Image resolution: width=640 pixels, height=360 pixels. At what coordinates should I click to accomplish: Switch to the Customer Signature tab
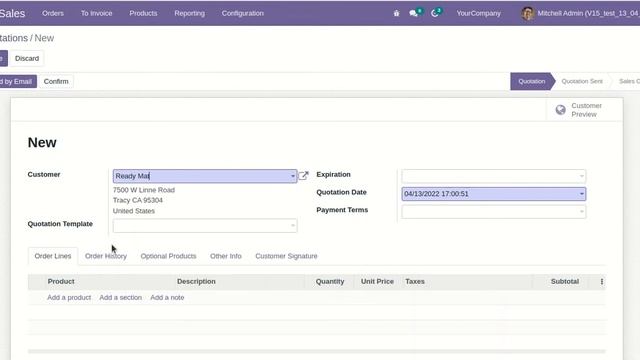coord(286,256)
